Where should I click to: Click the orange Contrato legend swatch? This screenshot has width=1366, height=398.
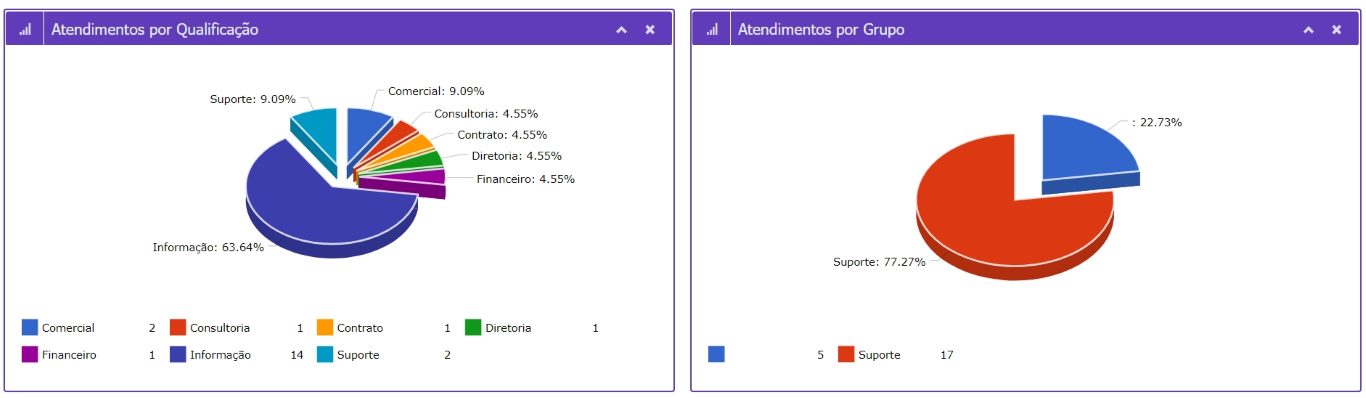(325, 327)
